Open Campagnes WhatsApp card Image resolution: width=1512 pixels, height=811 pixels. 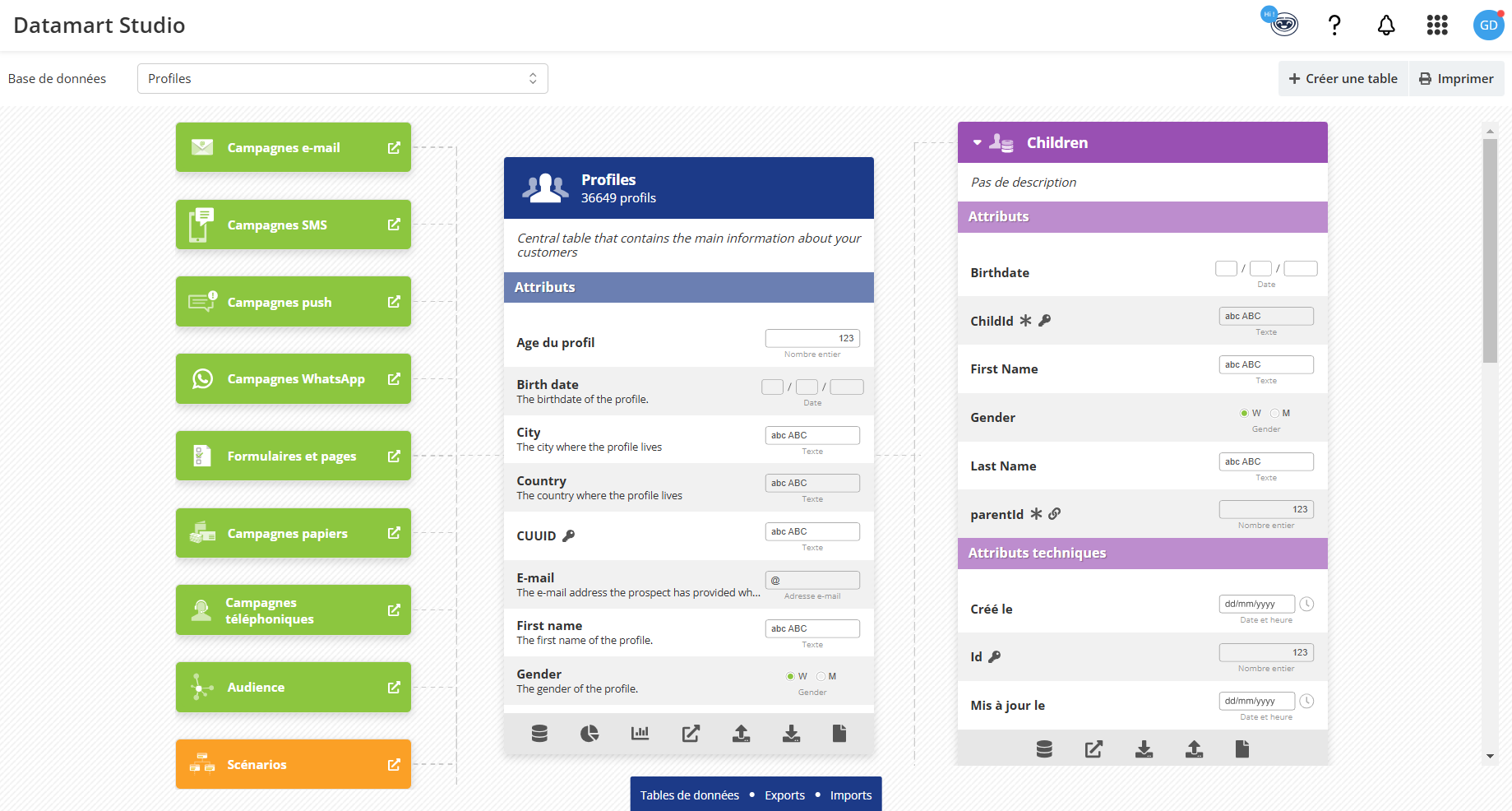(x=294, y=378)
